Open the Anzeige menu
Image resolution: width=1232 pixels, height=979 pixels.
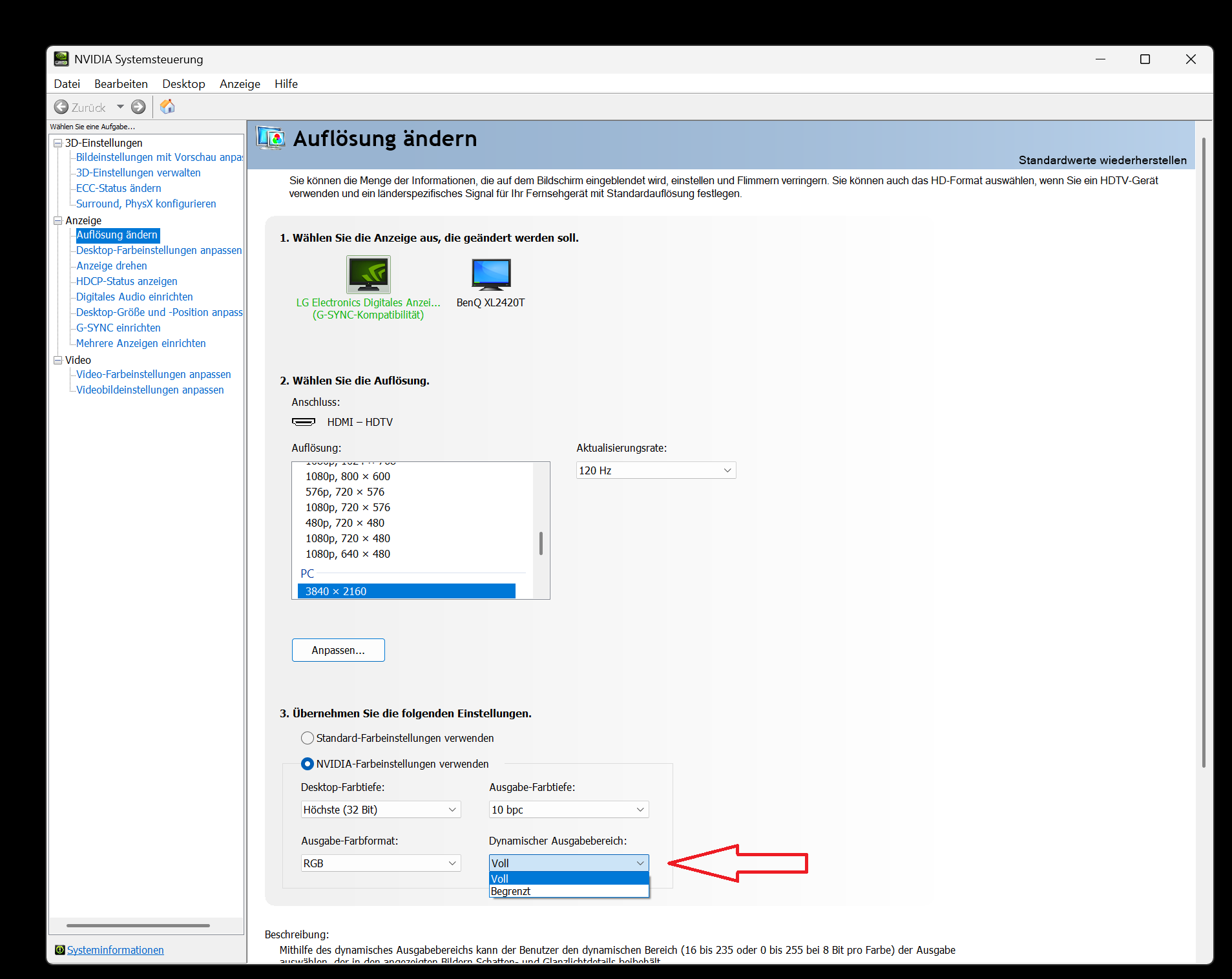point(240,84)
